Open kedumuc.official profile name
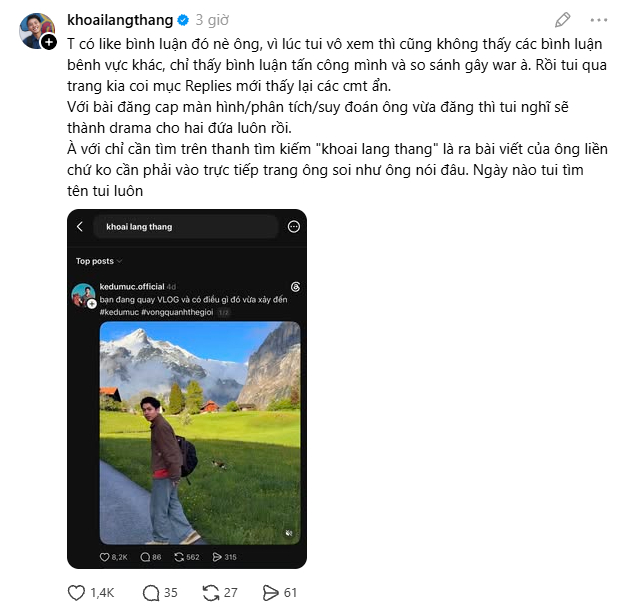The height and width of the screenshot is (613, 632). point(132,287)
